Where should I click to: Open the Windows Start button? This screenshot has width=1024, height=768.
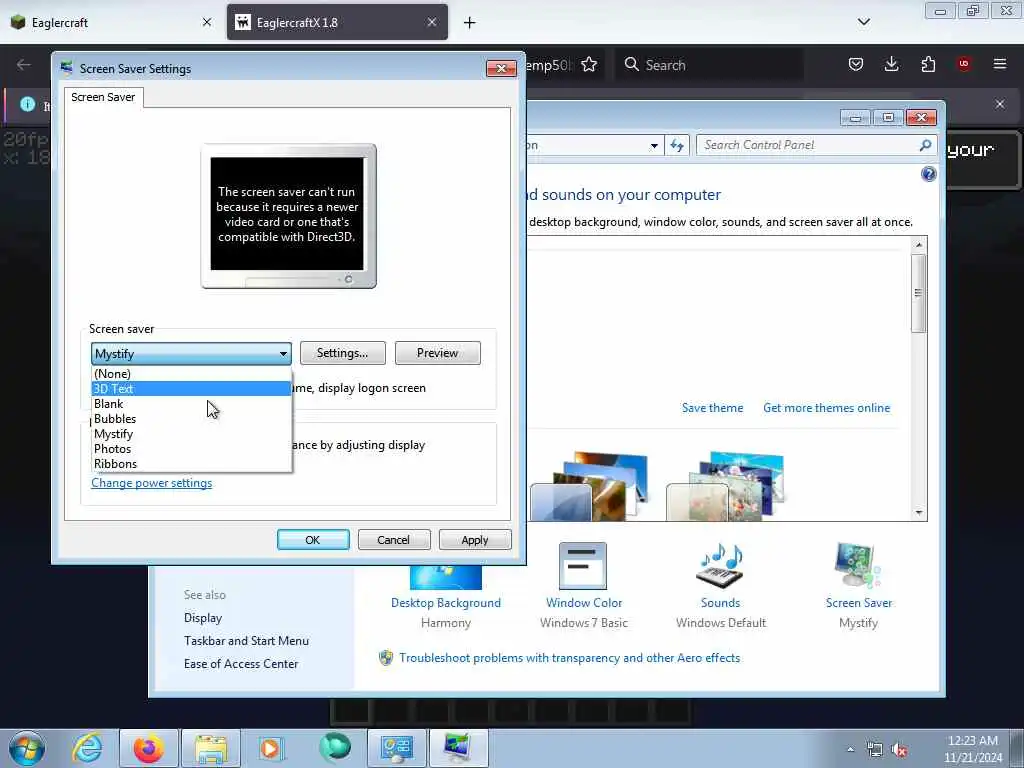point(27,748)
